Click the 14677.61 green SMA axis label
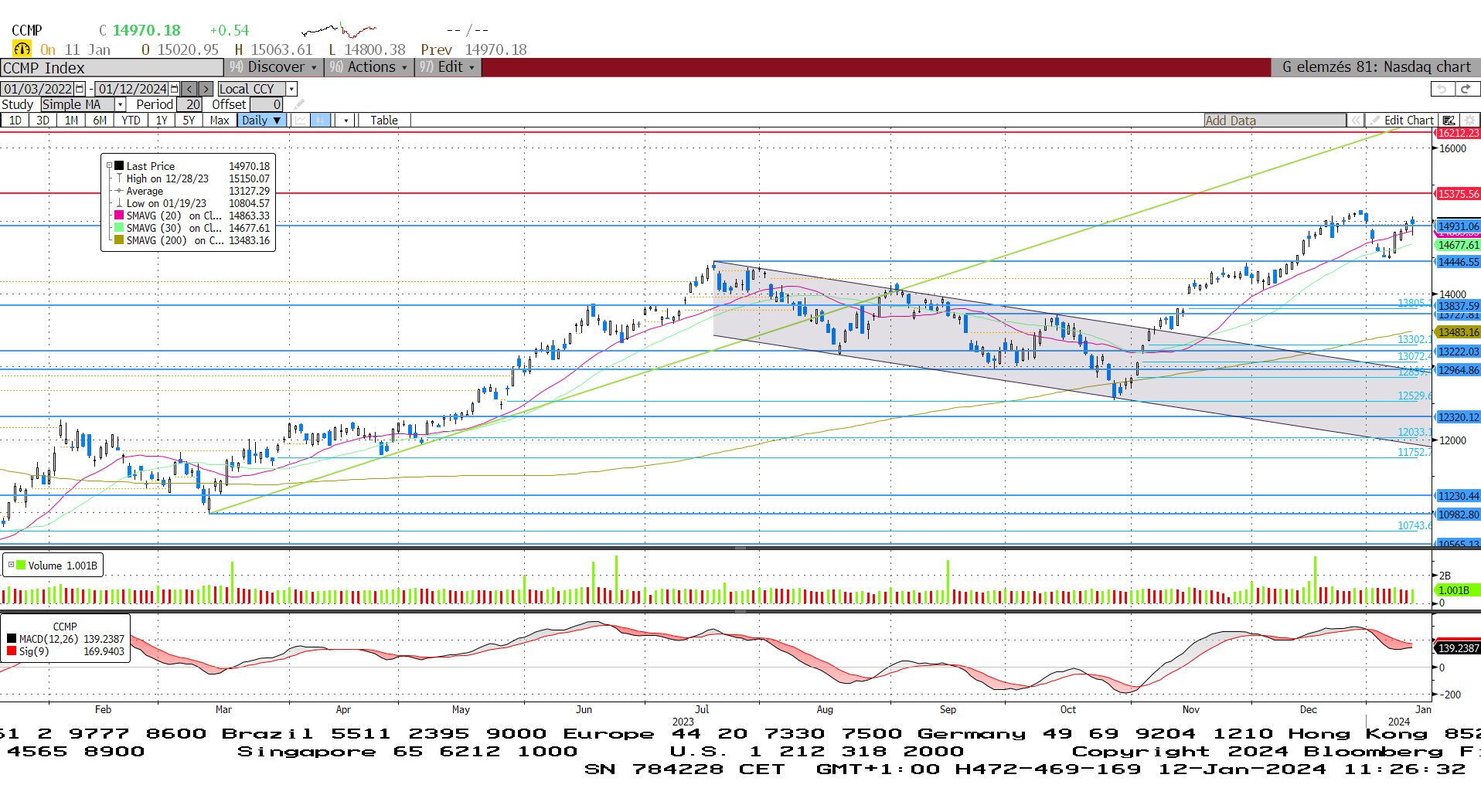The height and width of the screenshot is (812, 1481). coord(1458,245)
